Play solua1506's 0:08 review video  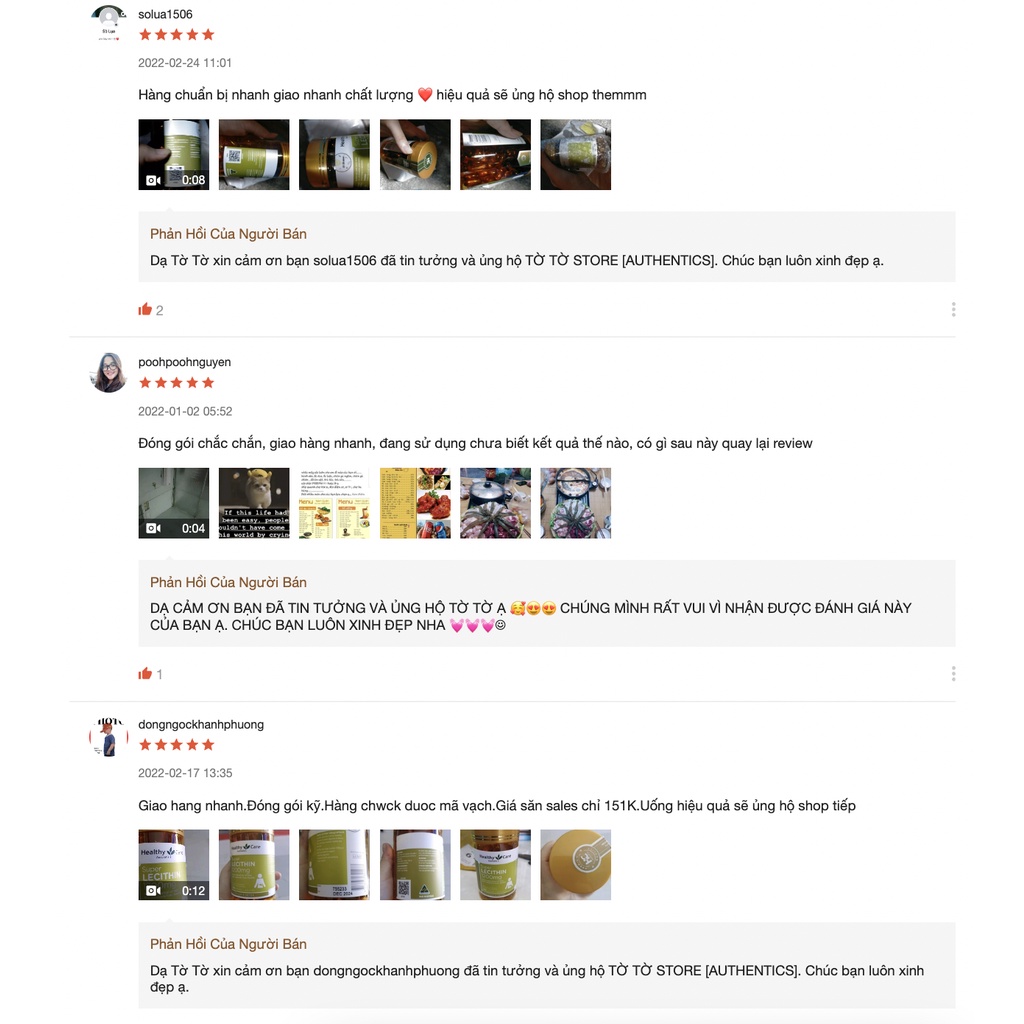(174, 155)
